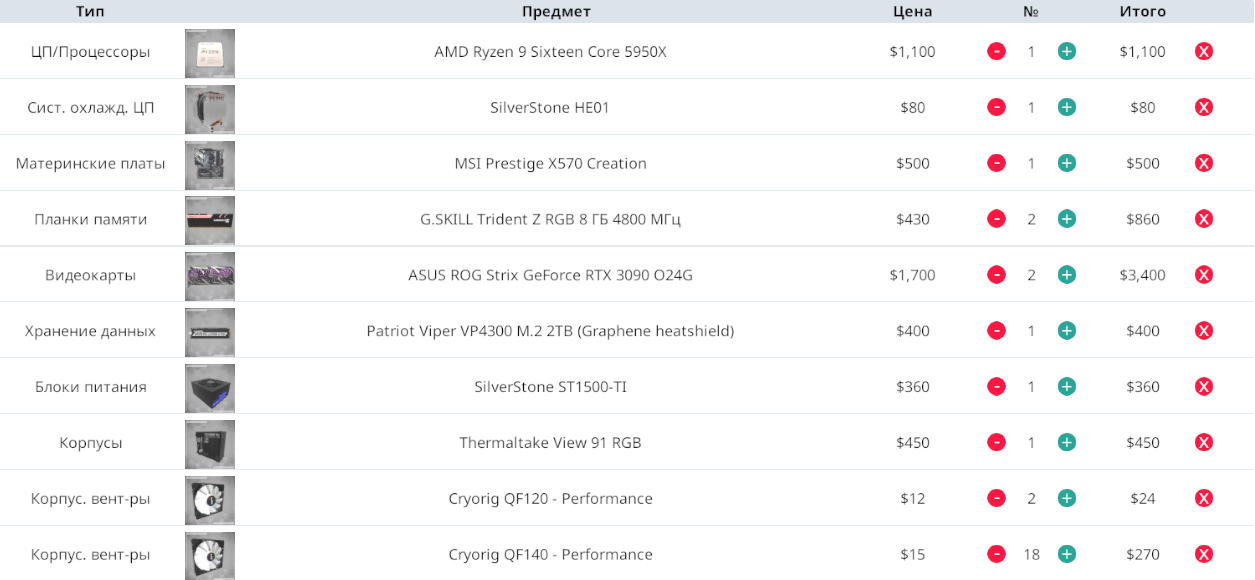Remove AMD Ryzen 9 5950X from list
Screen dimensions: 1255x580
coord(1204,51)
